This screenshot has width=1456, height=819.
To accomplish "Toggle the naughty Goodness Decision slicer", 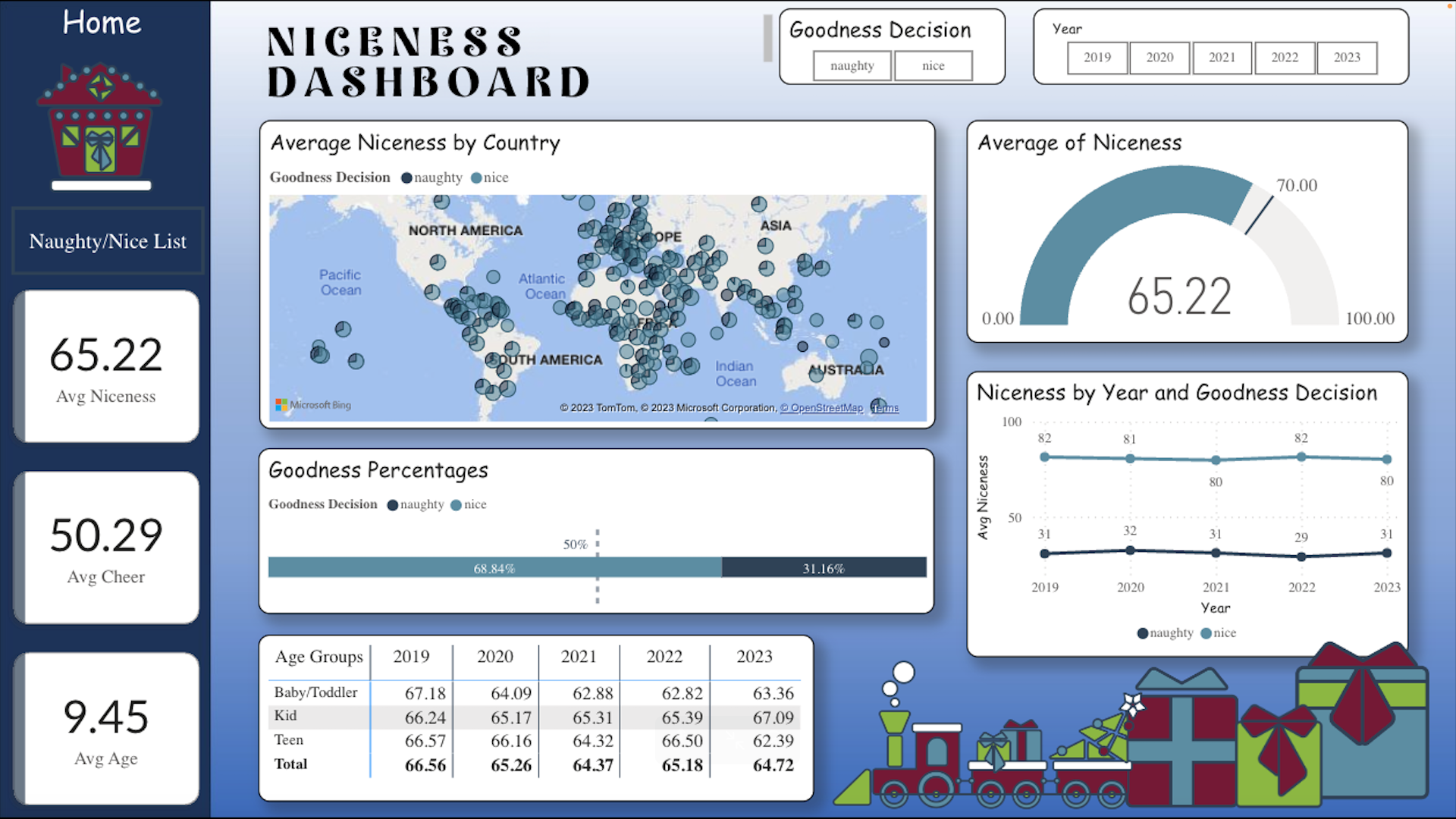I will pos(852,66).
